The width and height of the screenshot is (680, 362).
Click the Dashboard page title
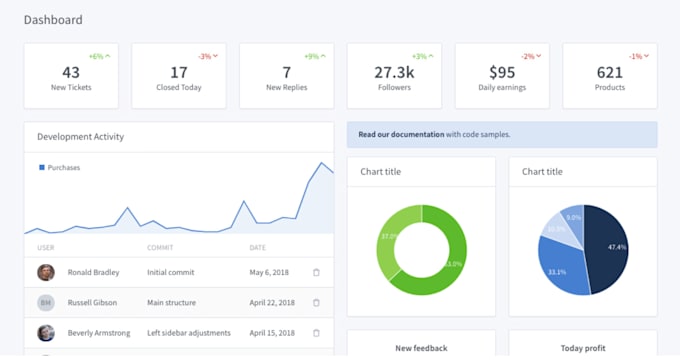53,20
